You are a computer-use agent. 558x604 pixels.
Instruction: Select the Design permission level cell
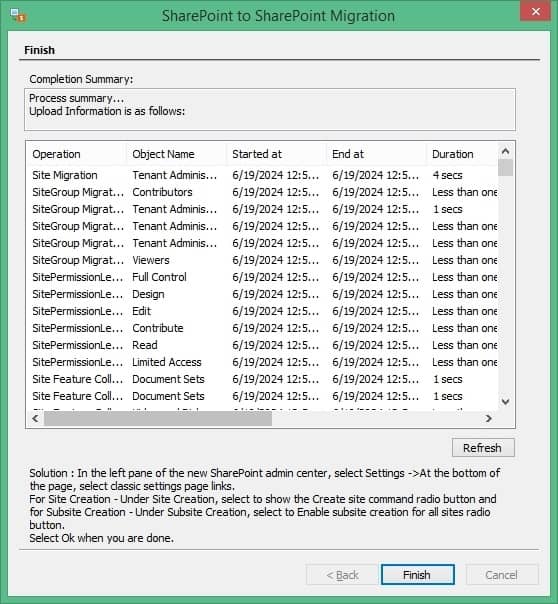click(x=148, y=294)
